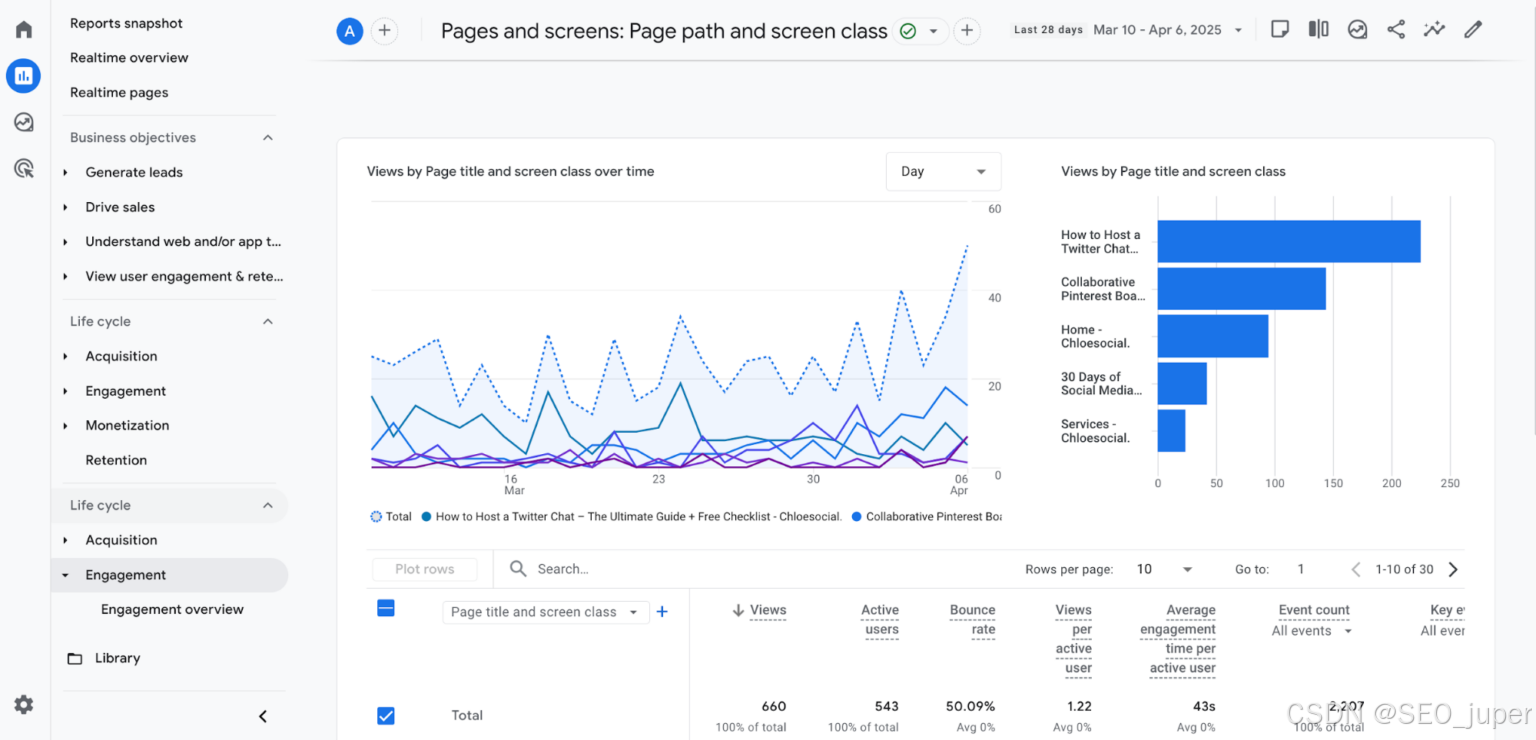1536x740 pixels.
Task: Open the Home icon in left rail
Action: (24, 29)
